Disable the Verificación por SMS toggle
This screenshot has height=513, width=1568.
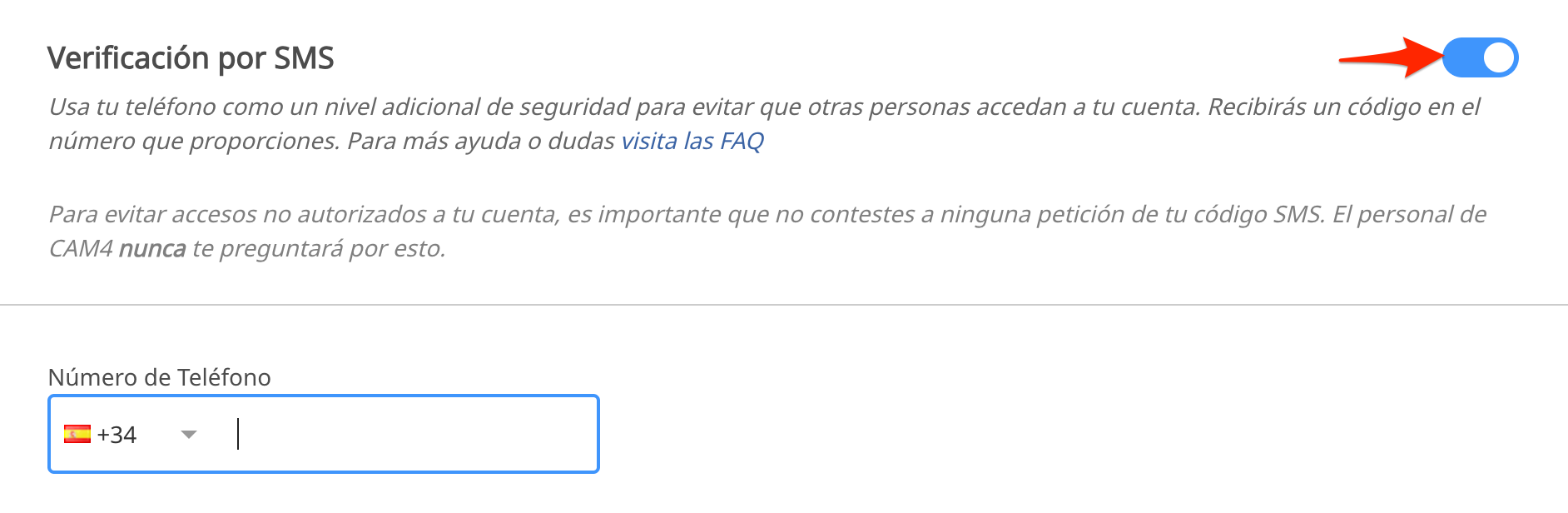tap(1480, 57)
